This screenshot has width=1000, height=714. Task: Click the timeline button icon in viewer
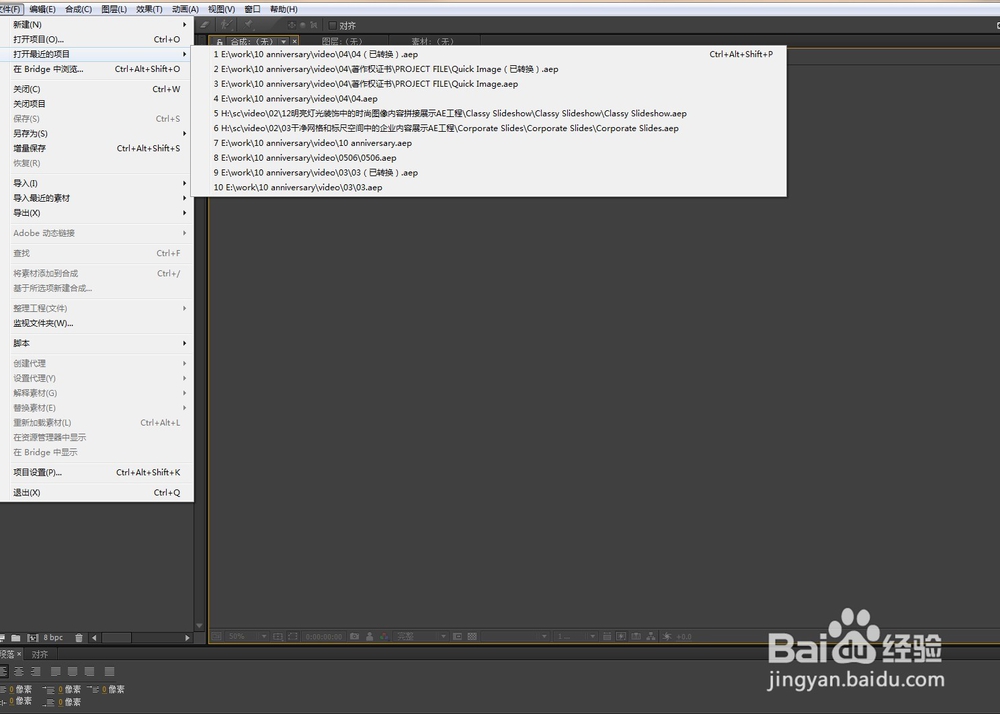(x=636, y=636)
